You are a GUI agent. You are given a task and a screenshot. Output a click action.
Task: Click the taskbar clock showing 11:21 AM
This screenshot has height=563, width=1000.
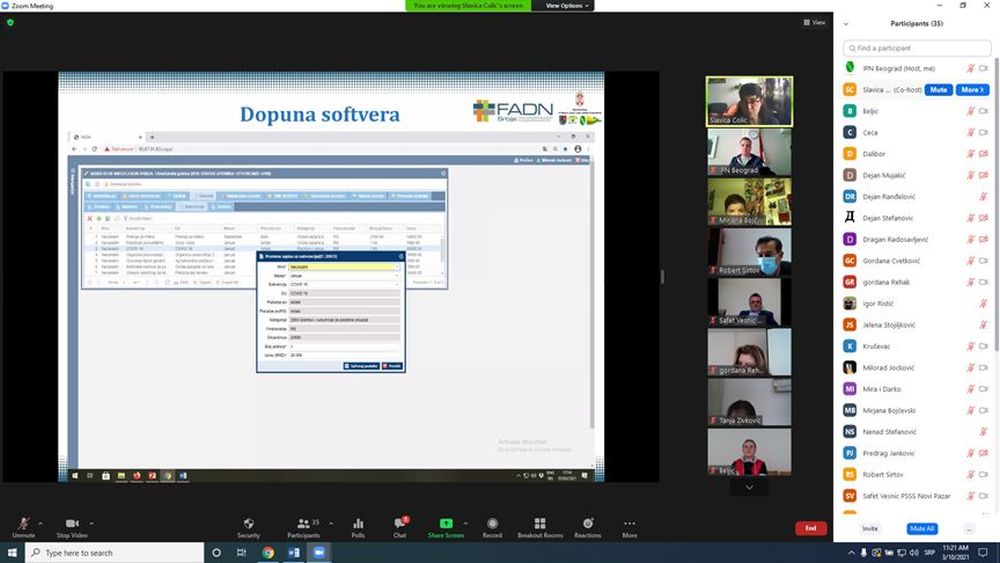point(955,552)
